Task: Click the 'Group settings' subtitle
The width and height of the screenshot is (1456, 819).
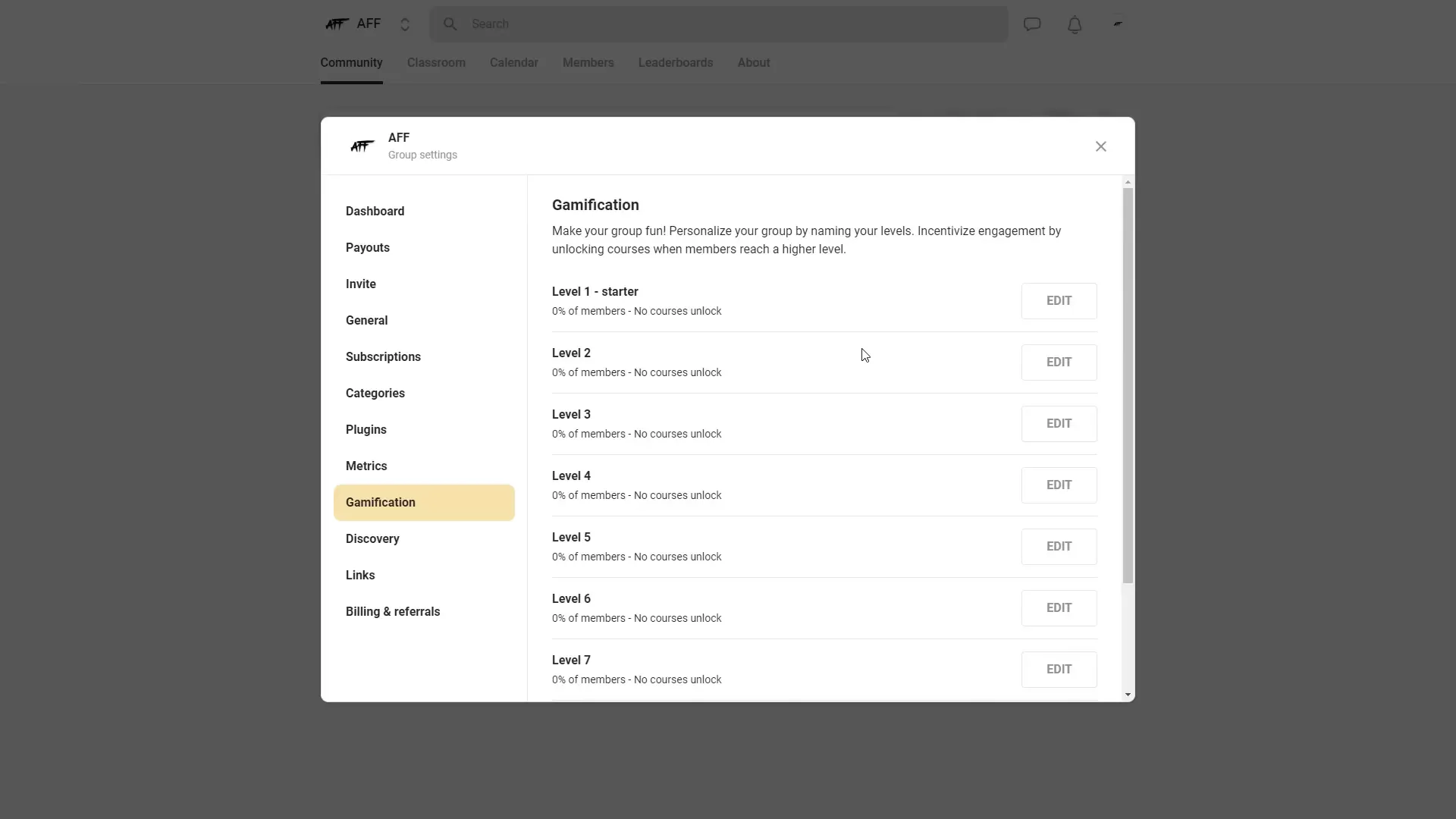Action: coord(422,155)
